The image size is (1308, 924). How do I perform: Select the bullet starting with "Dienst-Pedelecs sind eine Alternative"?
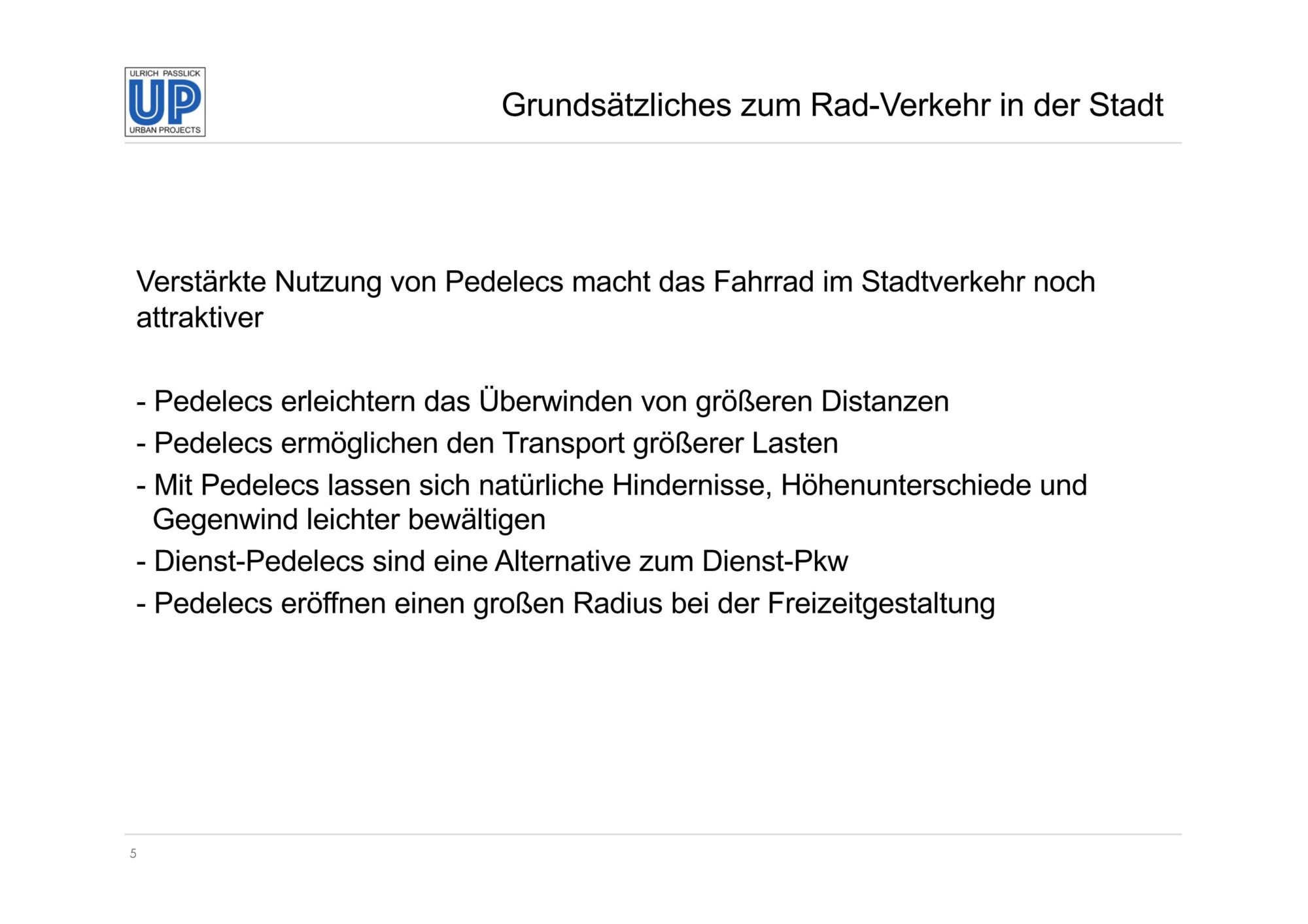point(492,562)
